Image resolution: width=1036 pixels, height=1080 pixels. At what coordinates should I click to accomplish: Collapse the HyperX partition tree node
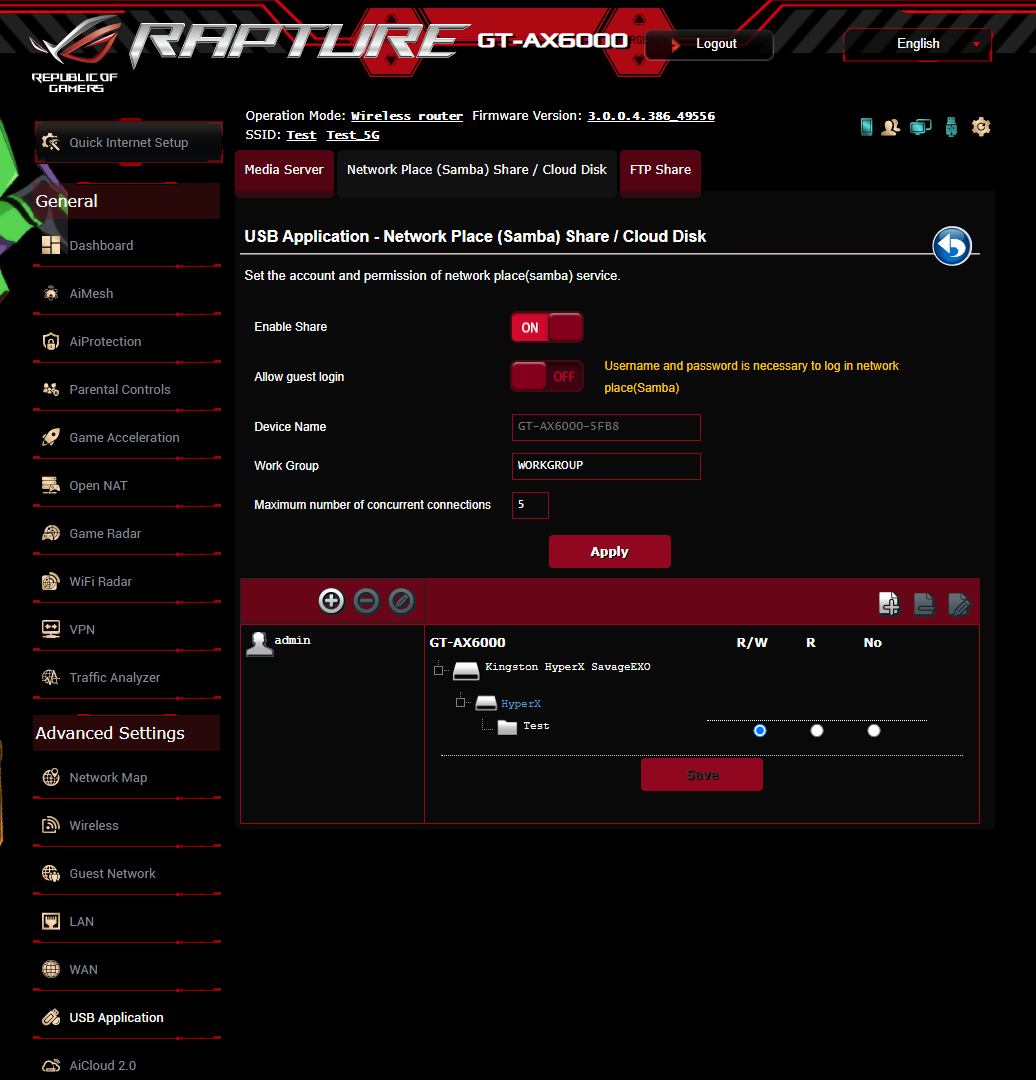pos(460,703)
